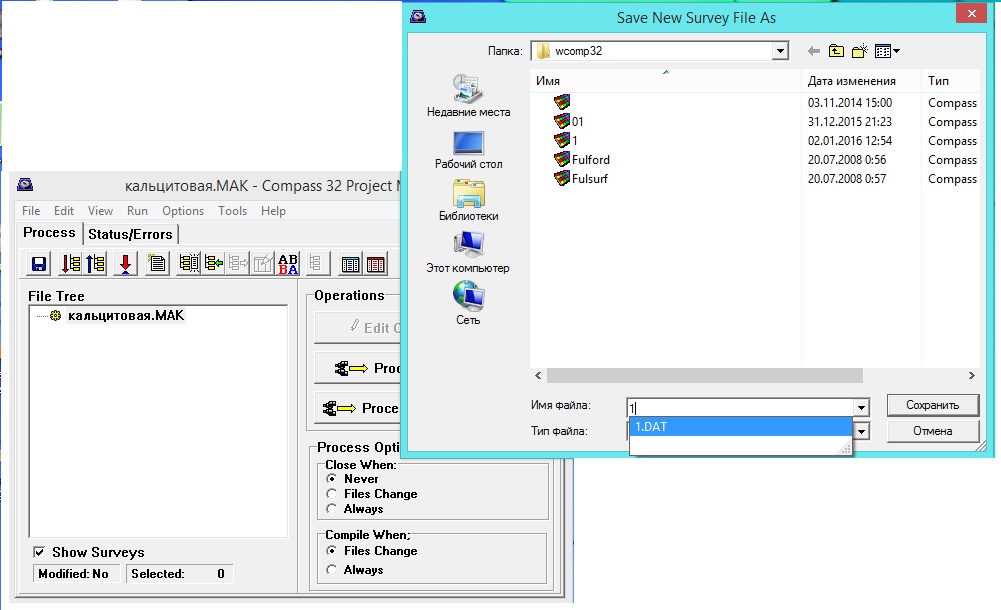The height and width of the screenshot is (610, 1001).
Task: Click the Отмена cancel button
Action: [932, 431]
